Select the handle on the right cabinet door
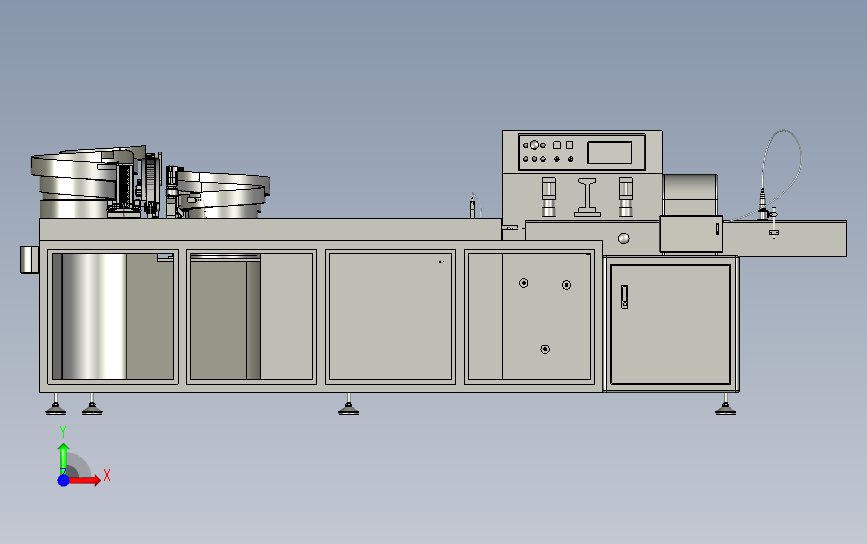 point(624,297)
